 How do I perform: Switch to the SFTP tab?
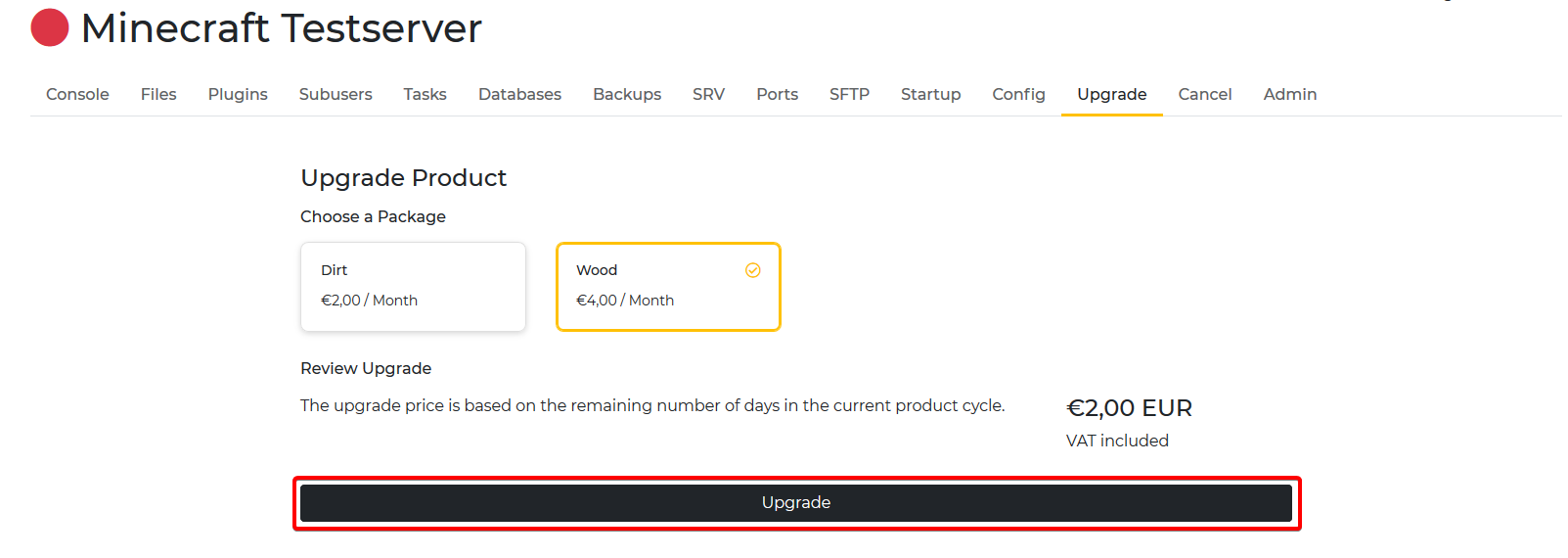[x=849, y=94]
